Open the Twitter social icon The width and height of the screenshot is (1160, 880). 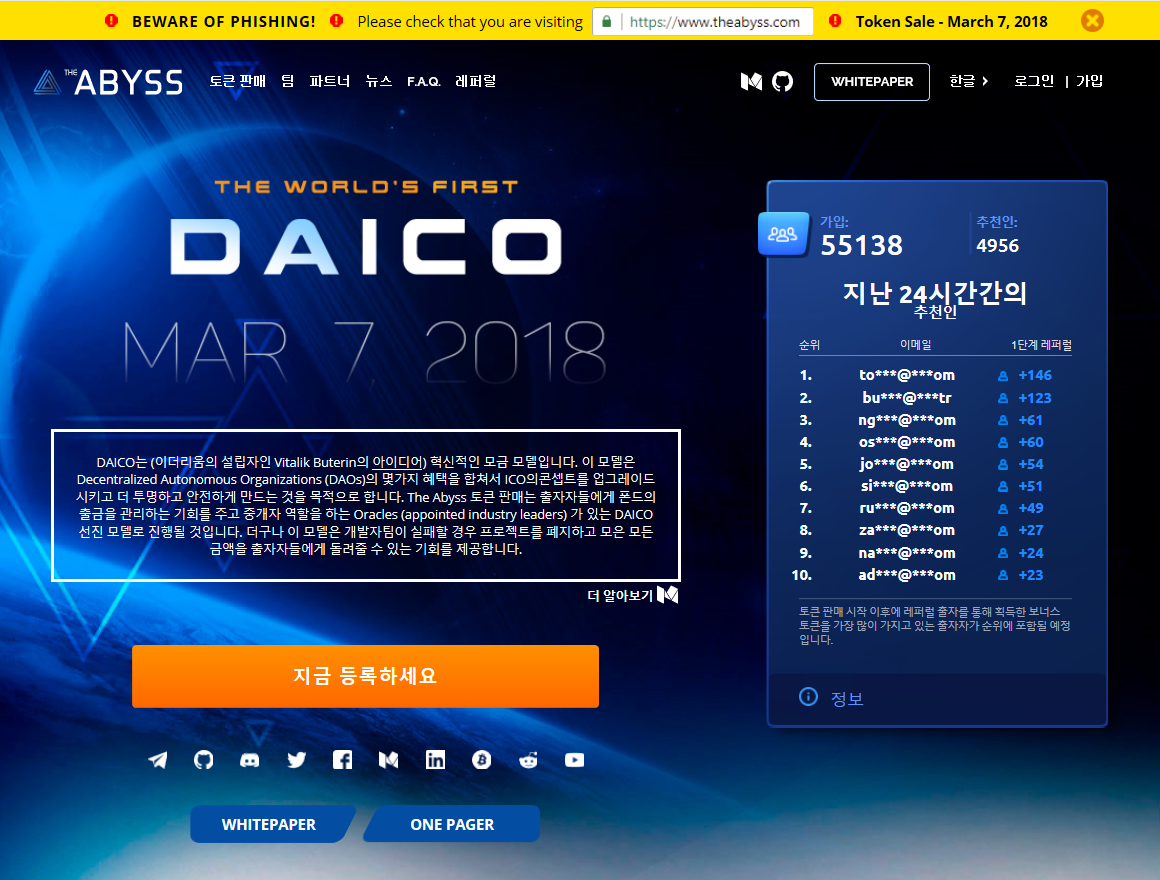click(x=297, y=759)
